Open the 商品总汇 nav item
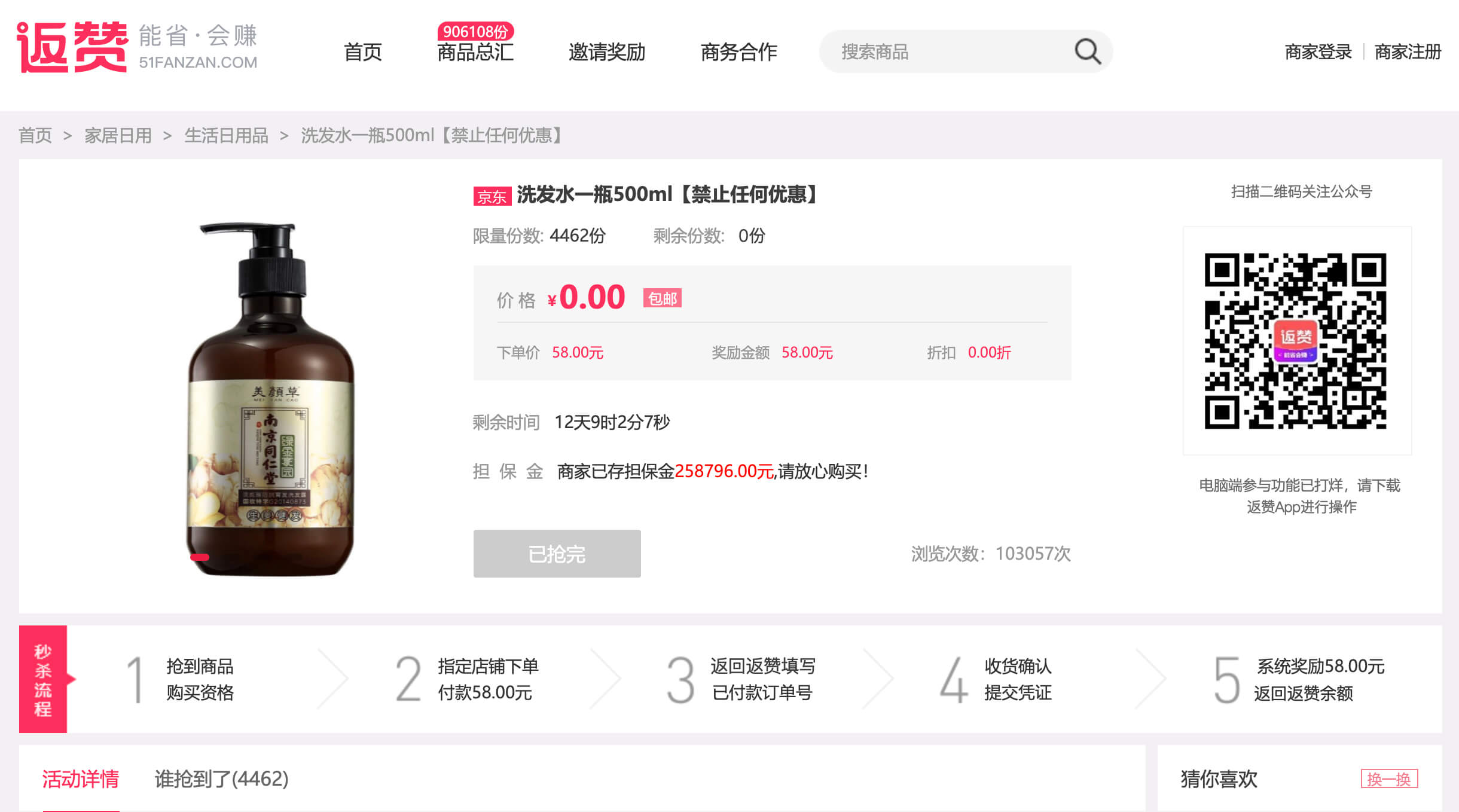 point(475,52)
